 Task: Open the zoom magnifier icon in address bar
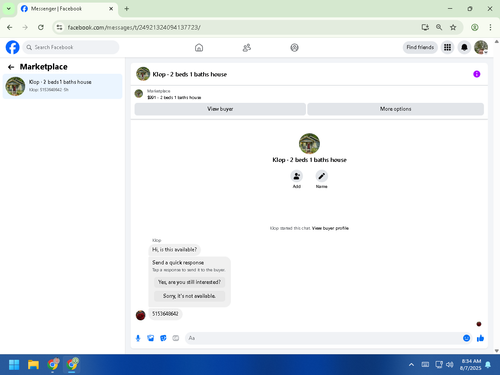pos(439,27)
